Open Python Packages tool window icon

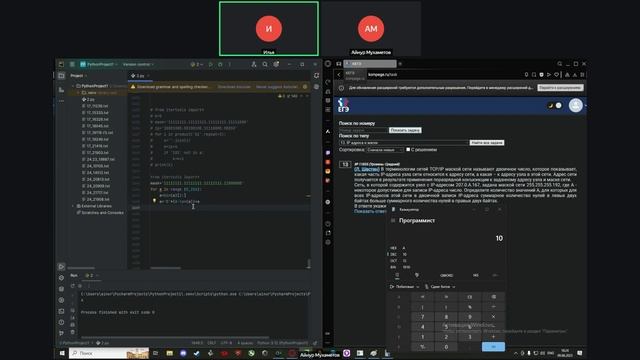coord(61,289)
